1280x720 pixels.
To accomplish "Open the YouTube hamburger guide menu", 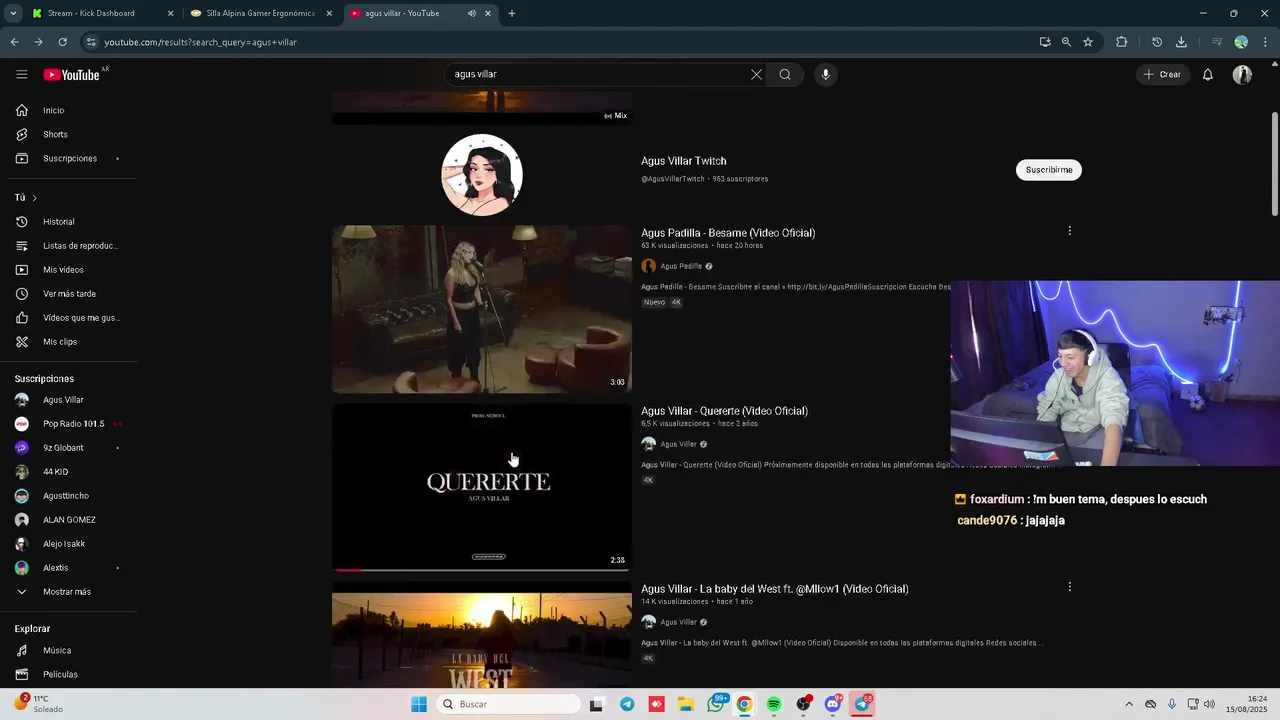I will [x=22, y=74].
